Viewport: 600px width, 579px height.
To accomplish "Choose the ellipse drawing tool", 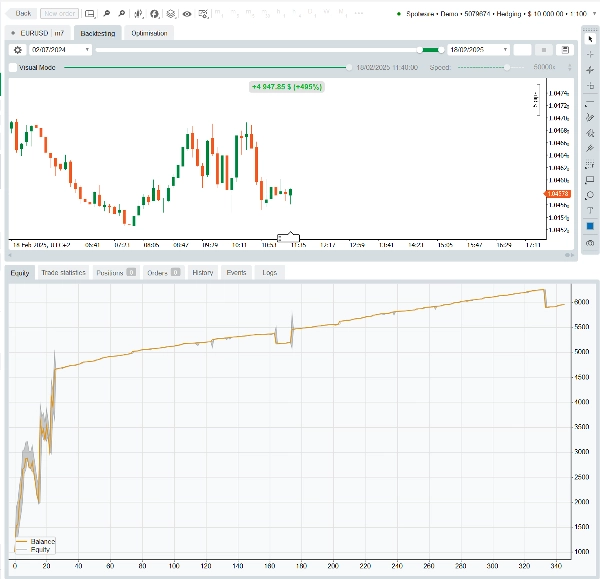I will click(x=590, y=194).
